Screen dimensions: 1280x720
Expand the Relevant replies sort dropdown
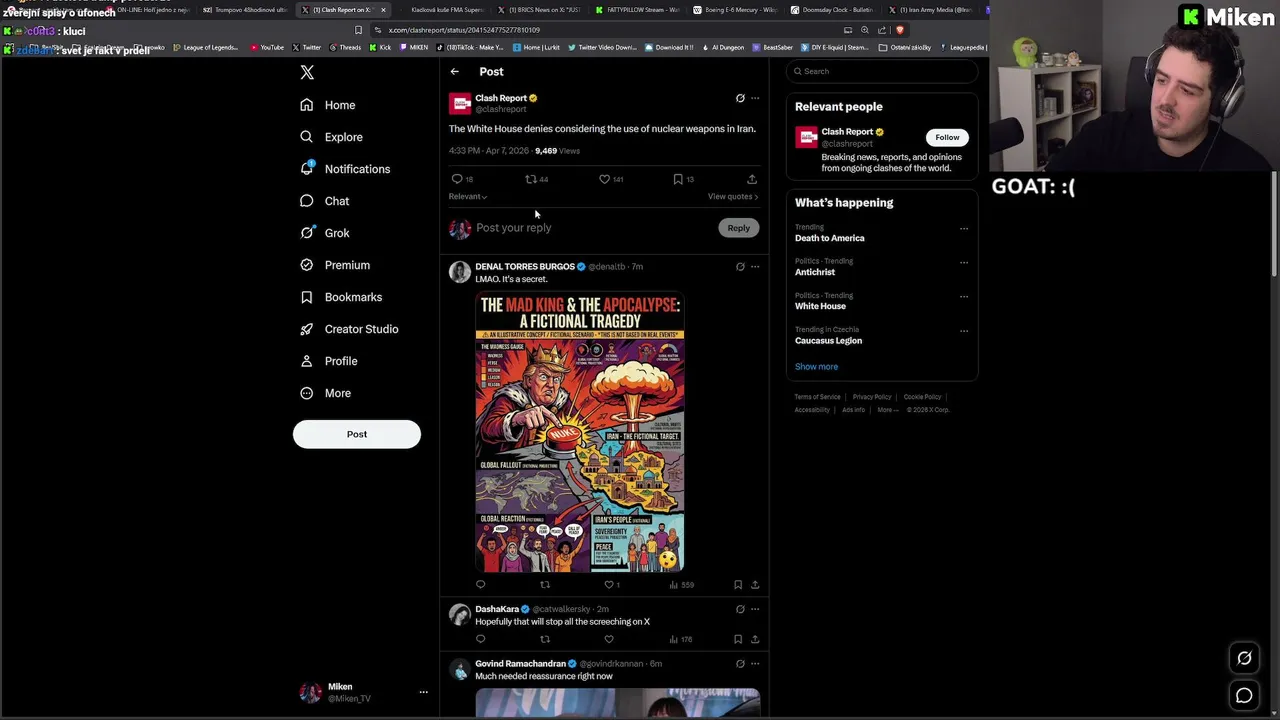[x=467, y=197]
